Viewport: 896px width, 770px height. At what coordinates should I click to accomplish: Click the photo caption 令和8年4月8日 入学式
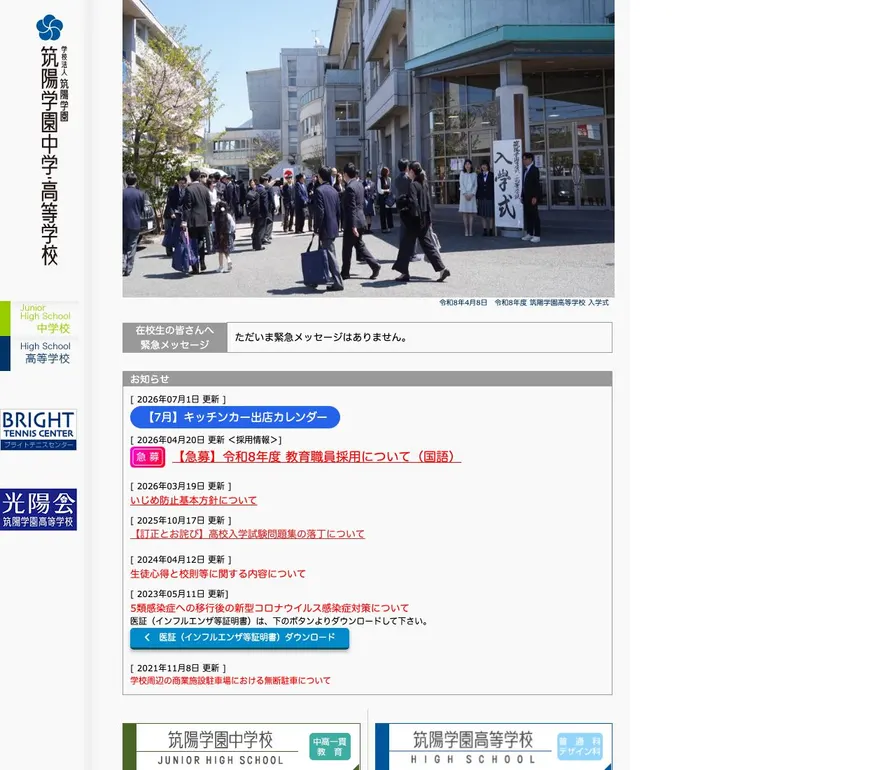tap(524, 303)
